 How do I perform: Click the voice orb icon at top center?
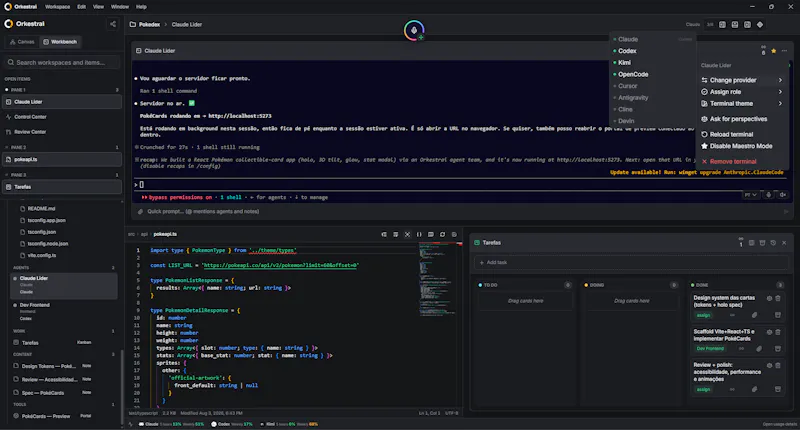click(x=414, y=31)
